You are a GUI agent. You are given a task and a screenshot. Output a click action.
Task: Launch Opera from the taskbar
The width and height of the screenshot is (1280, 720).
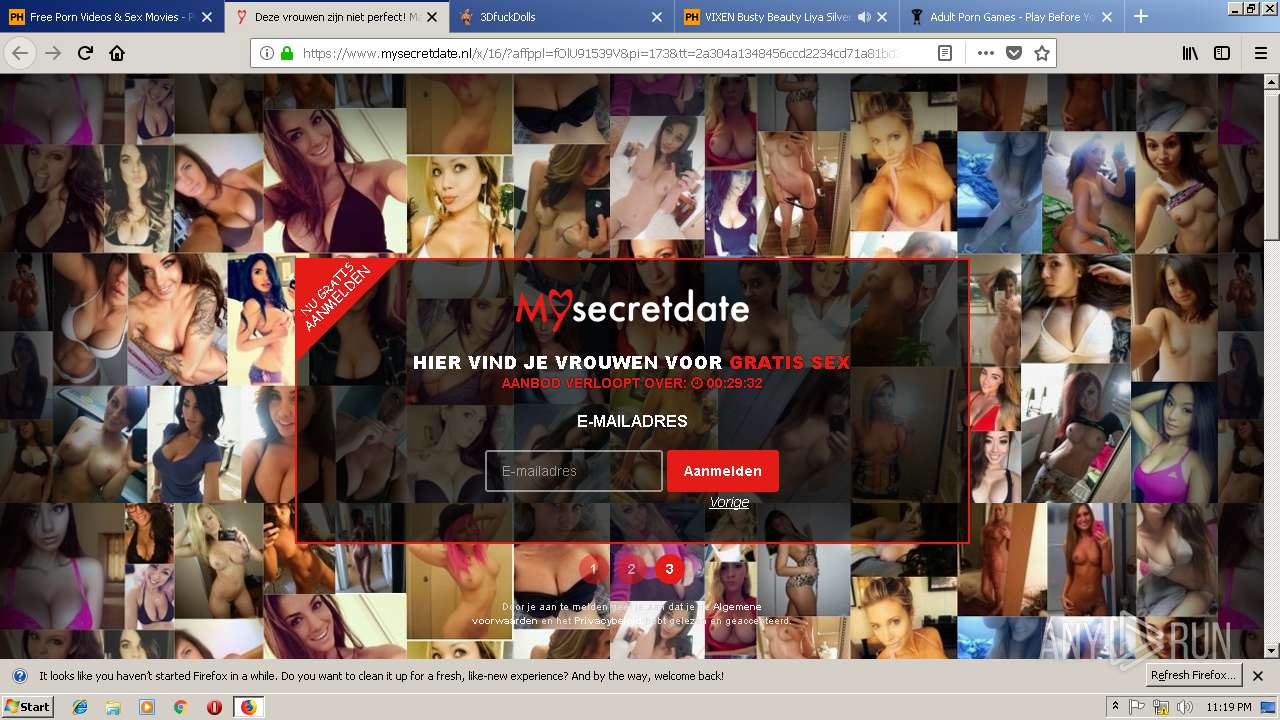point(214,707)
